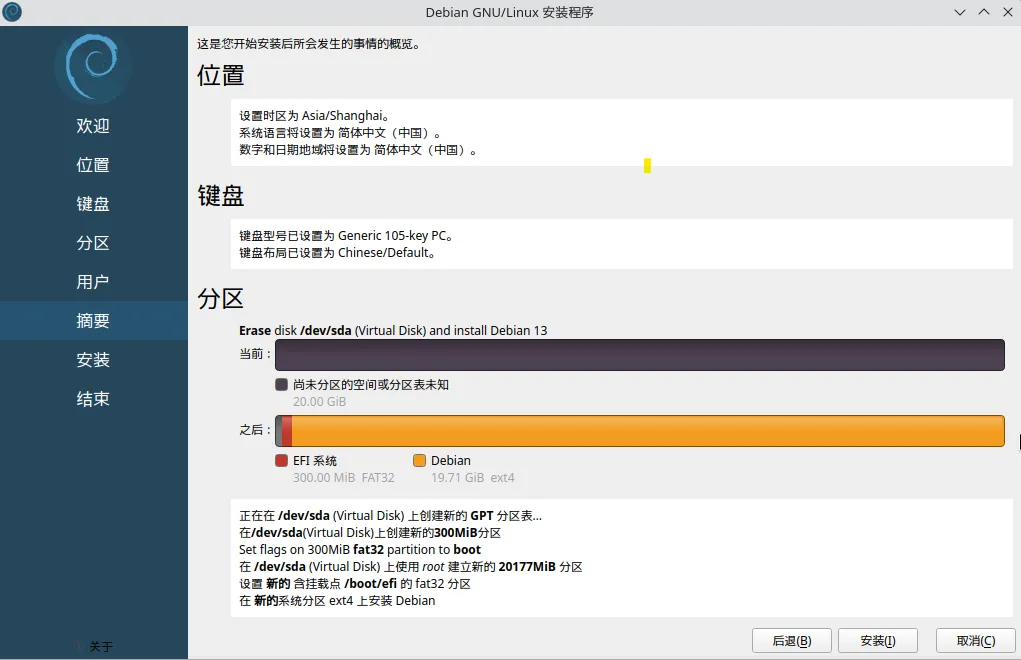Click the red EFI segment in the after bar
This screenshot has height=660, width=1021.
(x=287, y=431)
